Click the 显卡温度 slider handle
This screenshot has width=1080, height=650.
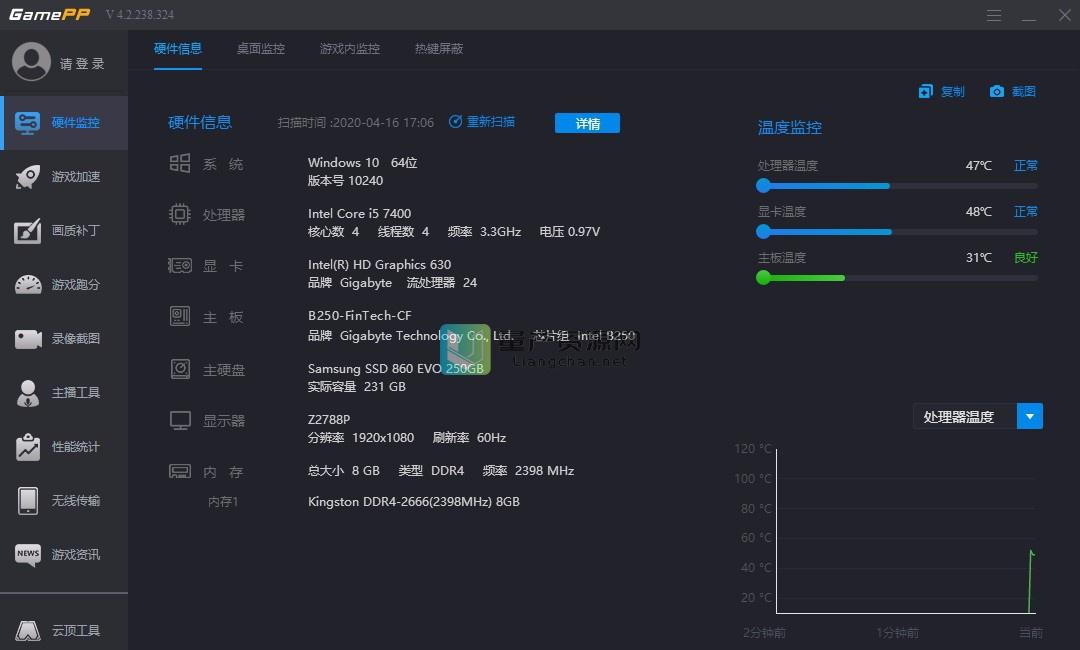[763, 232]
